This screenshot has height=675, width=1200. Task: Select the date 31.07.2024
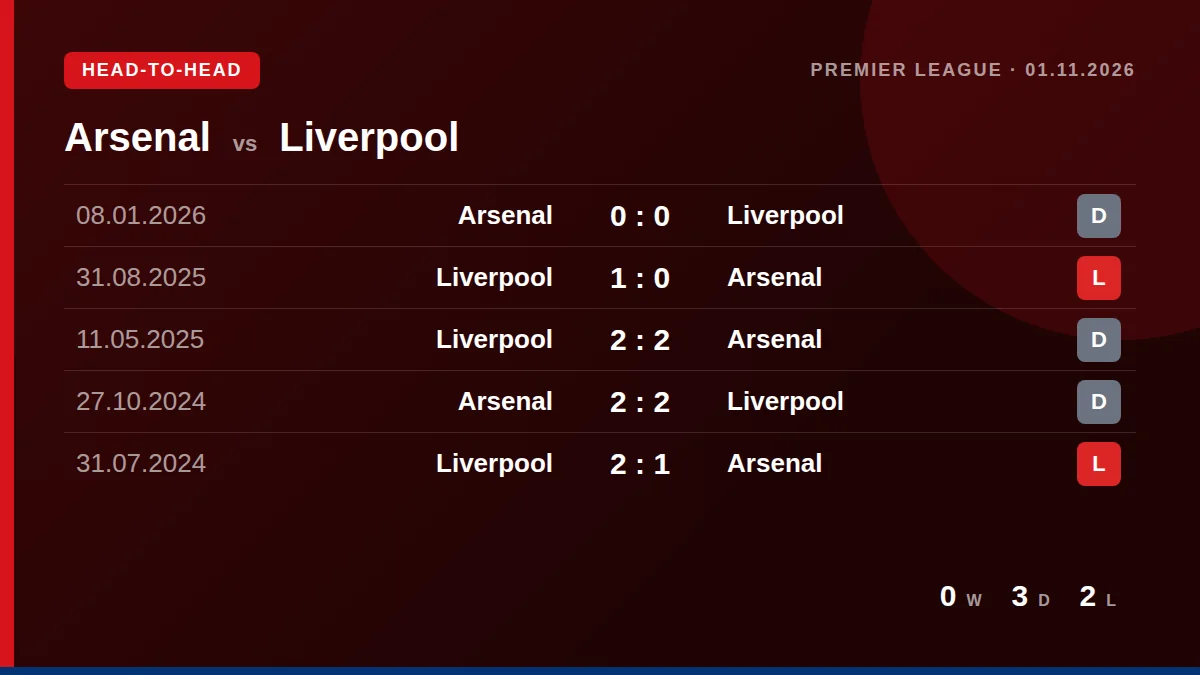click(x=141, y=464)
